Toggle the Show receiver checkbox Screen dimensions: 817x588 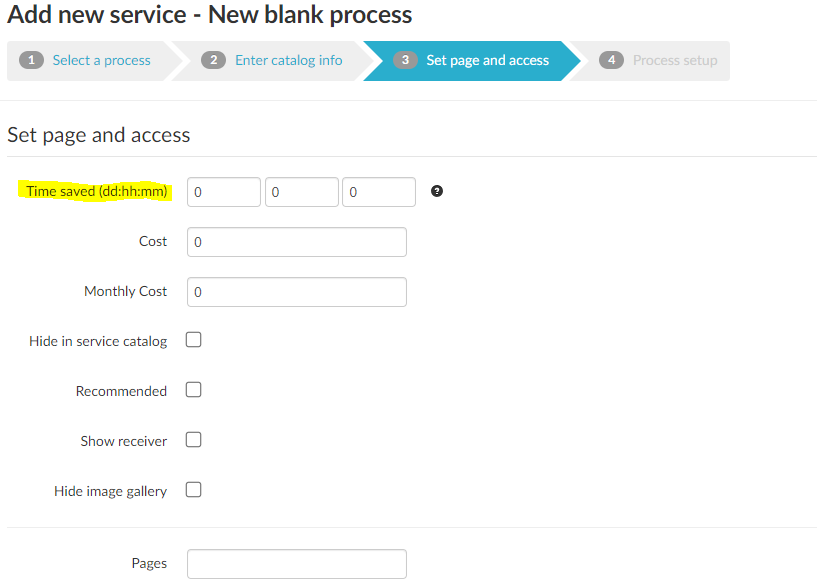194,440
